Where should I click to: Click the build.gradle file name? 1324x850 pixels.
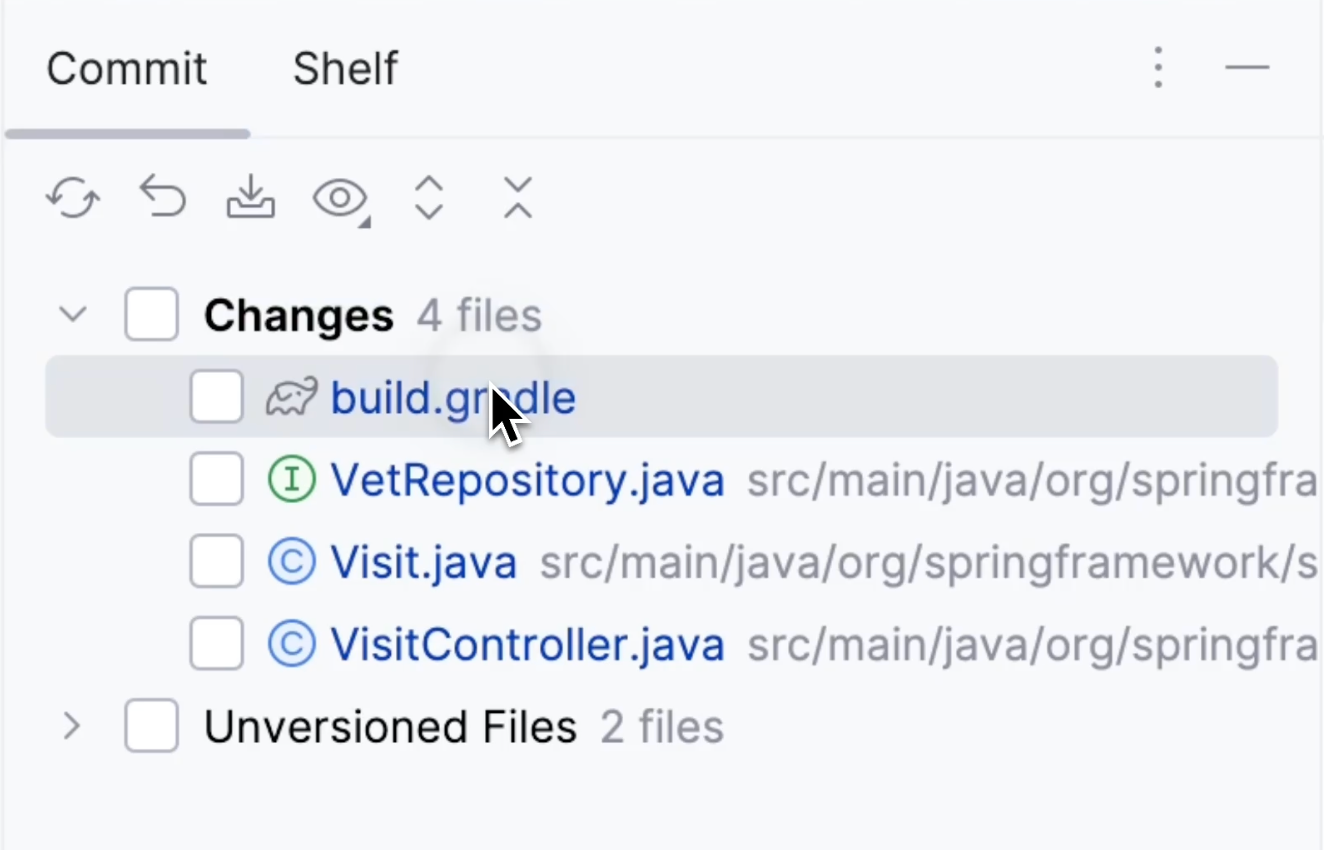tap(452, 396)
